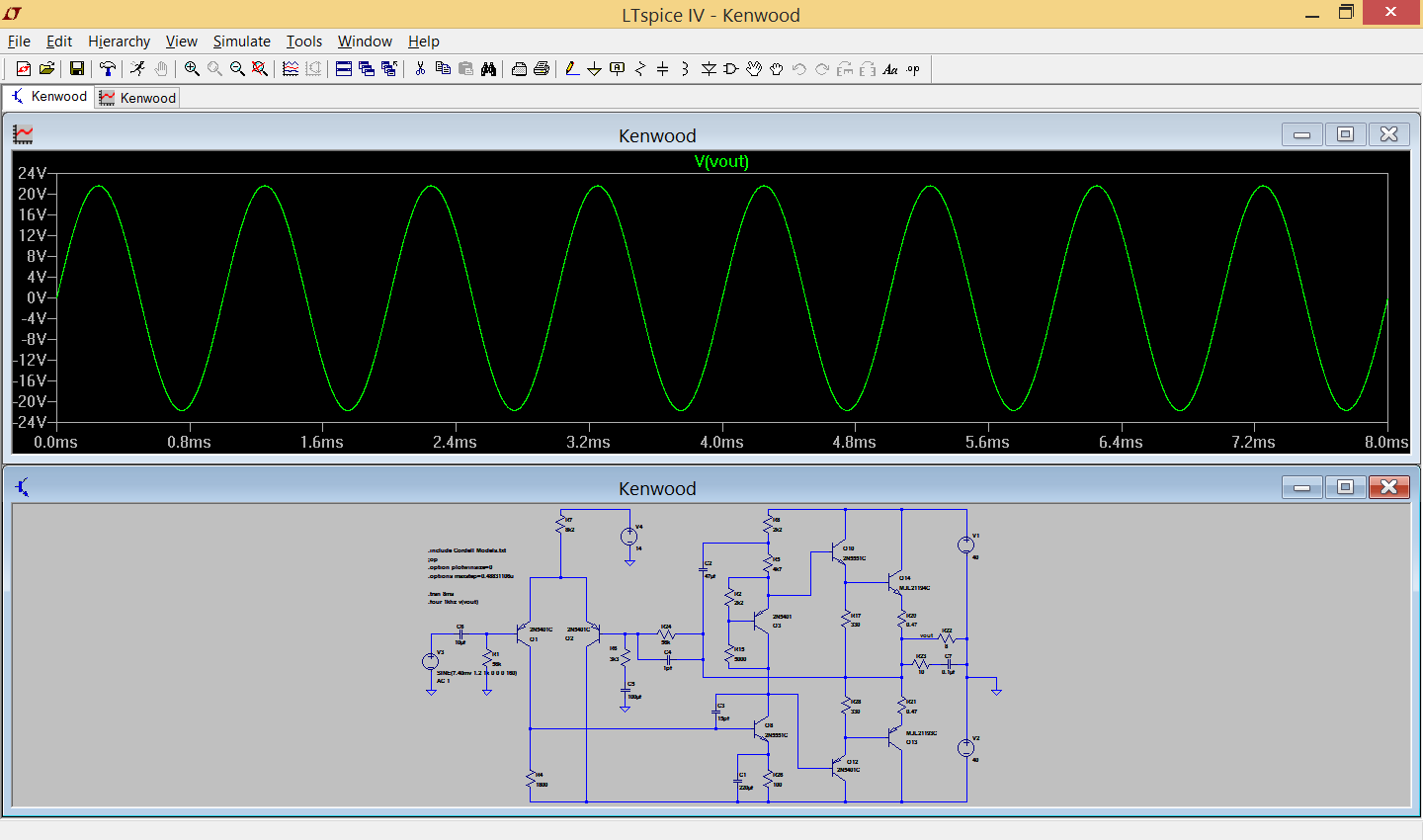
Task: Autorange the waveform plot axes
Action: point(291,69)
